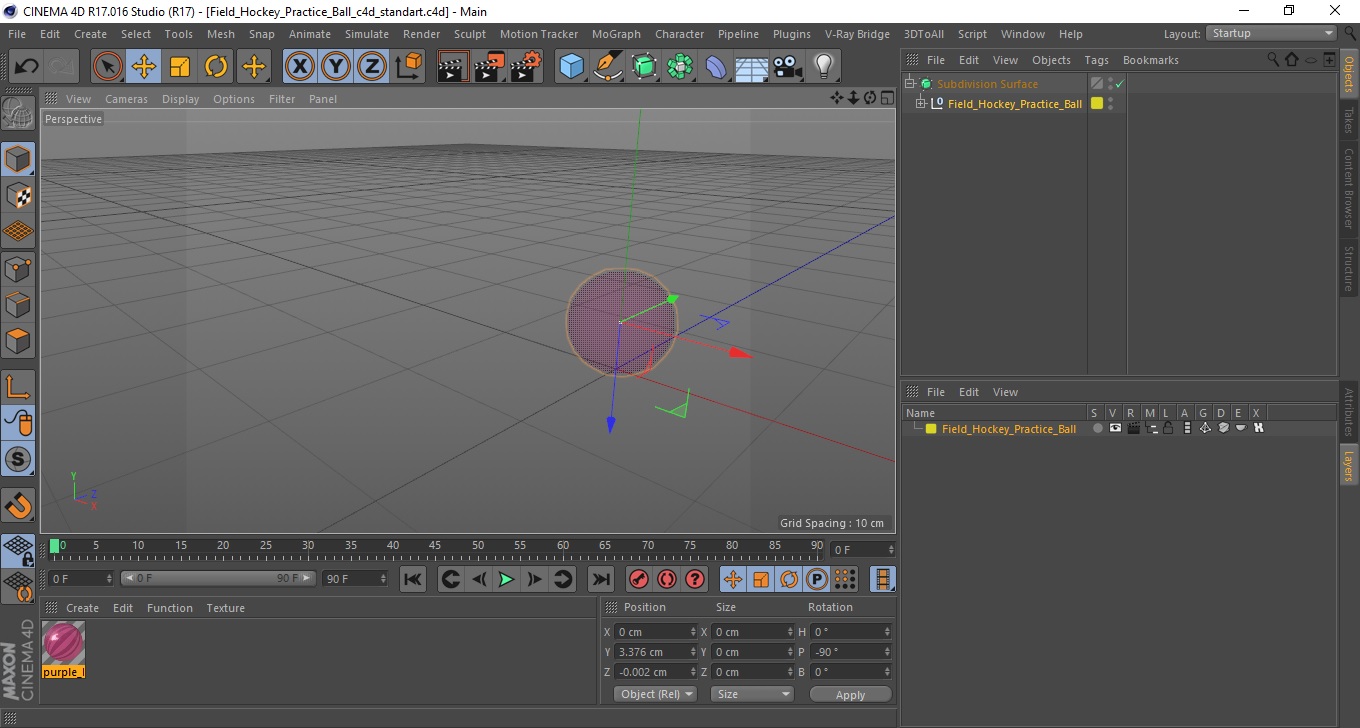Click Render View clapperboard icon
The width and height of the screenshot is (1360, 728).
pos(454,67)
